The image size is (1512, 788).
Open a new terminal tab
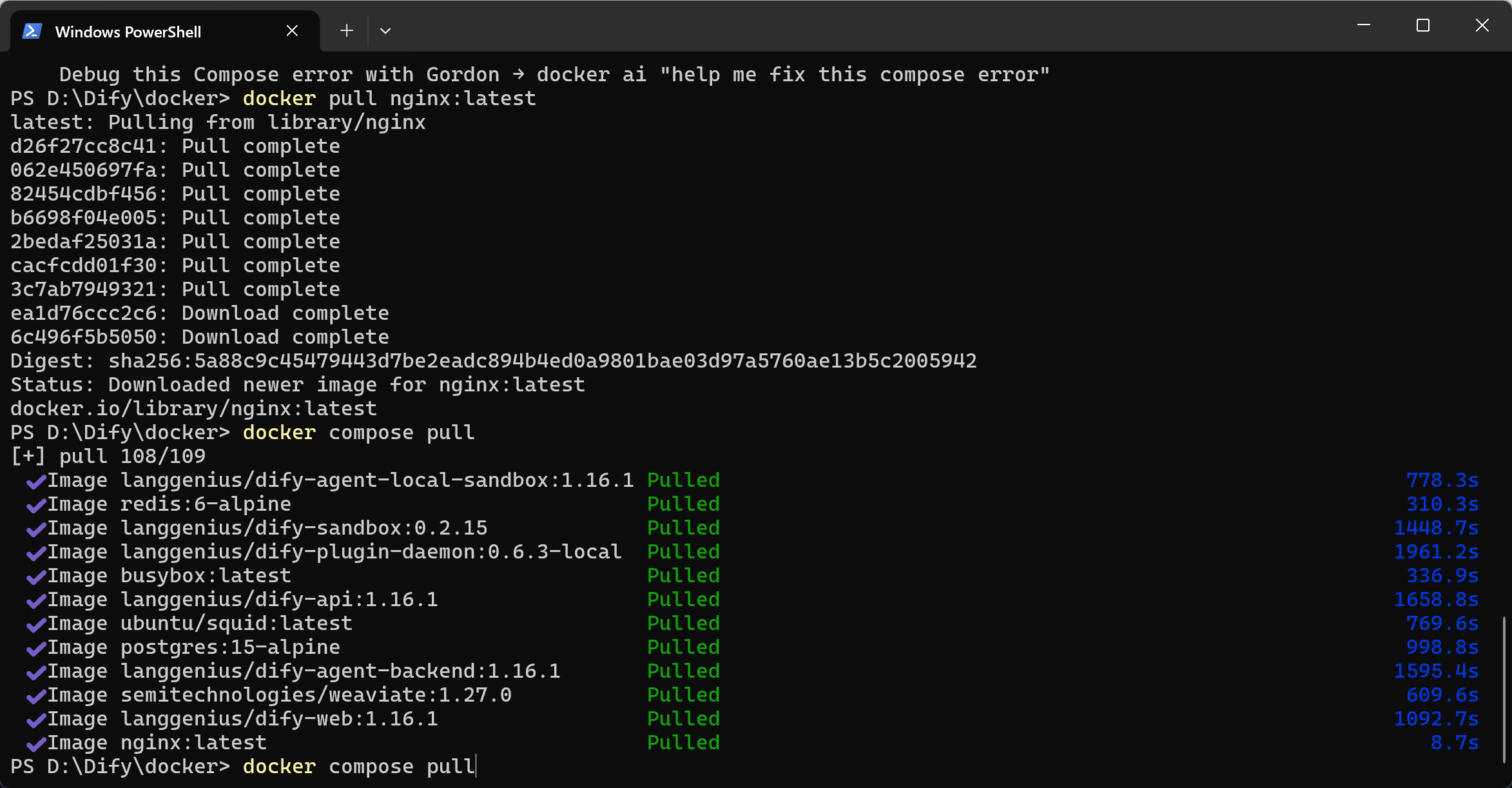click(x=347, y=30)
